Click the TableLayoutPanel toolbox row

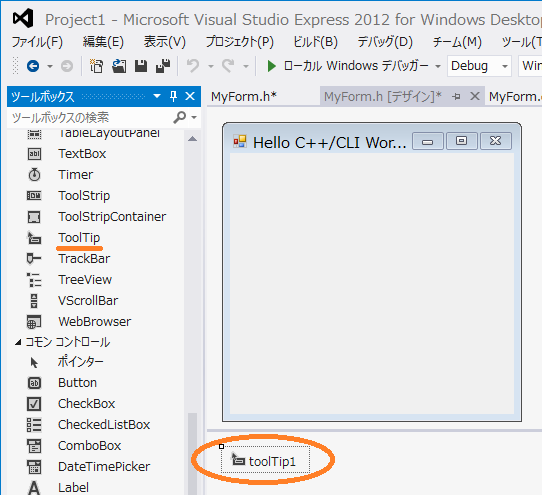click(96, 133)
